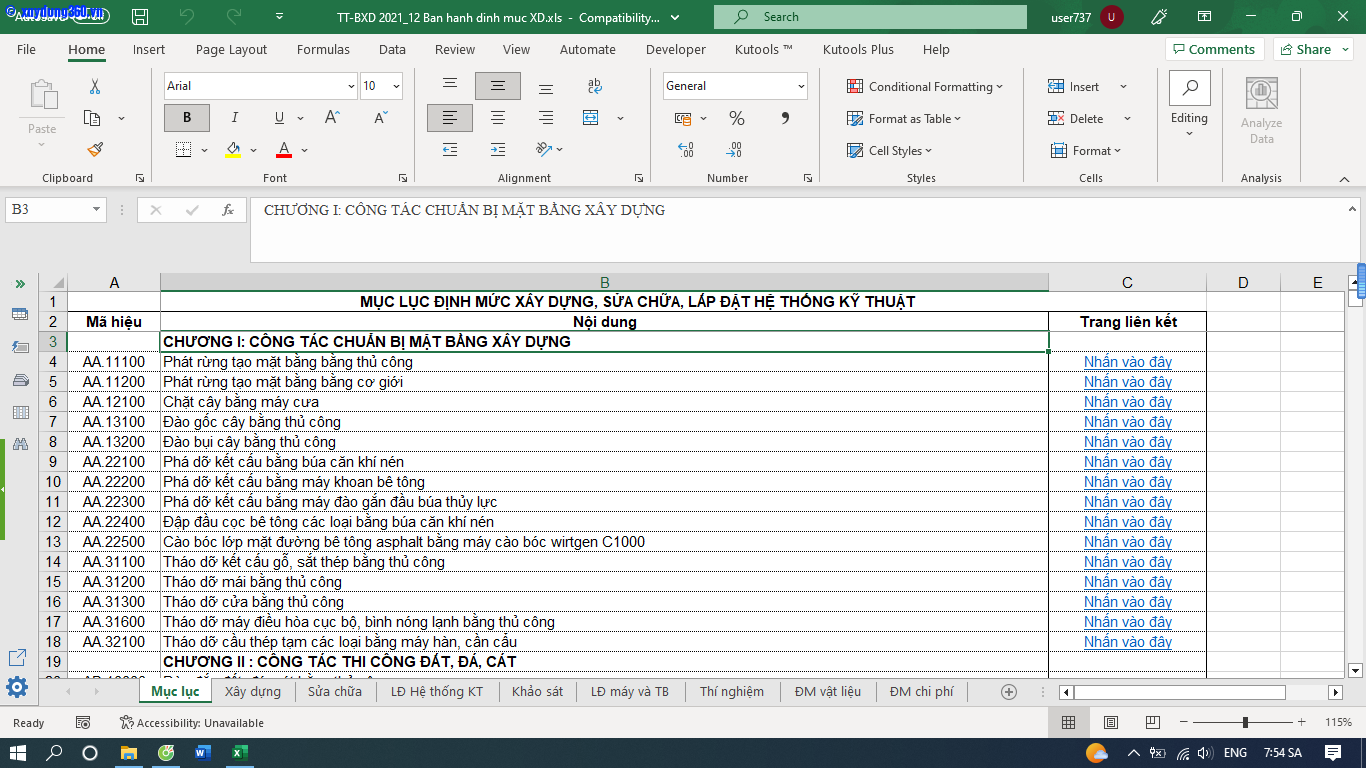Click Top Align icon
Screen dimensions: 1366x768
click(450, 86)
